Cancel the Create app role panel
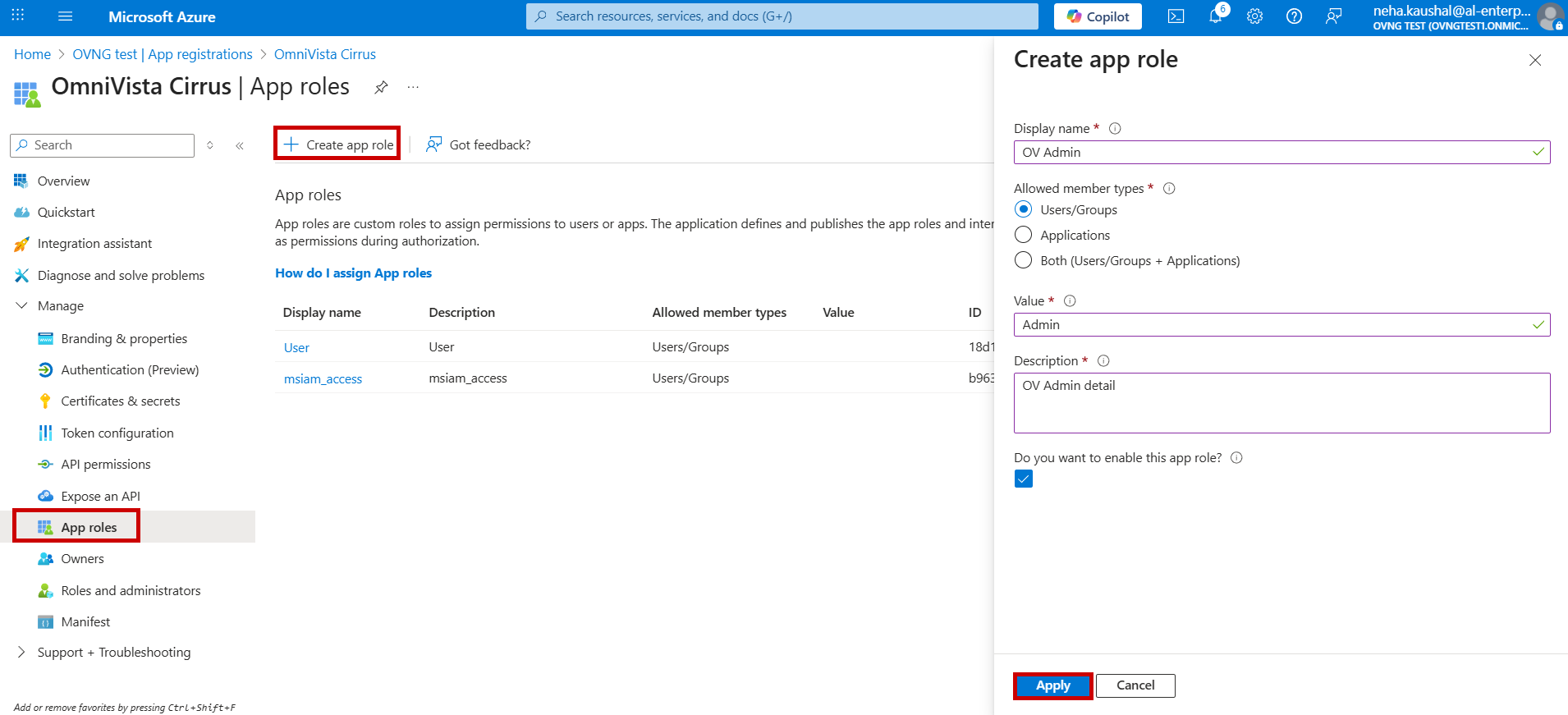This screenshot has width=1568, height=715. [1135, 685]
